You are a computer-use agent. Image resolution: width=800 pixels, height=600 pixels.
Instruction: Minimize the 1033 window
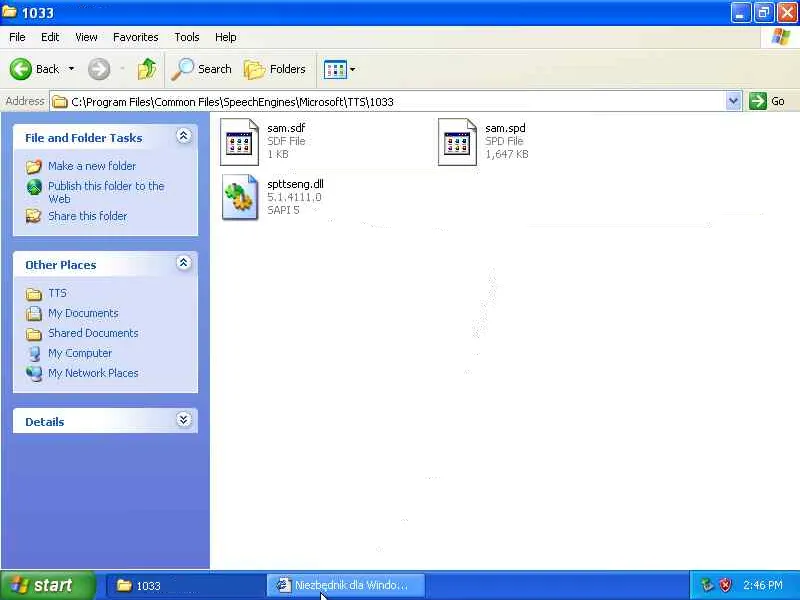(740, 13)
